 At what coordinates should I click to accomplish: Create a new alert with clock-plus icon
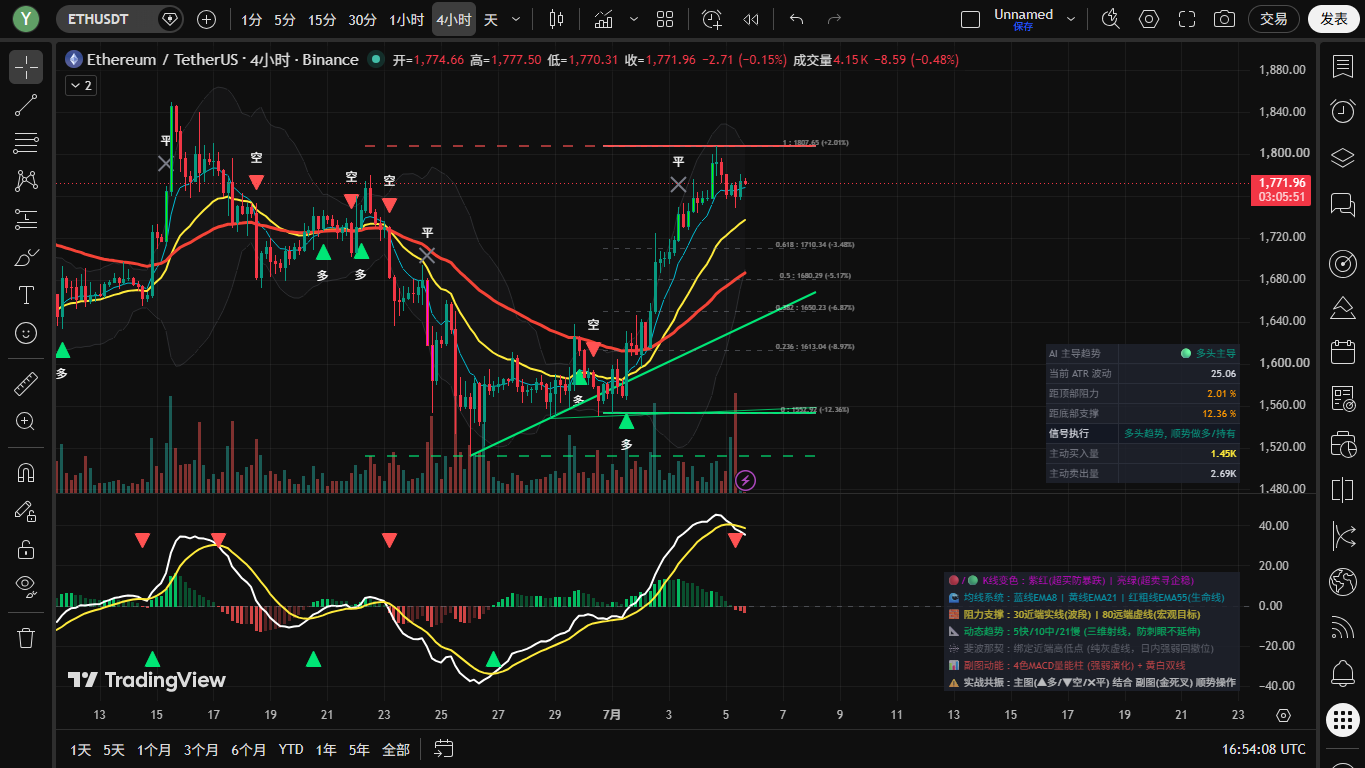coord(712,19)
